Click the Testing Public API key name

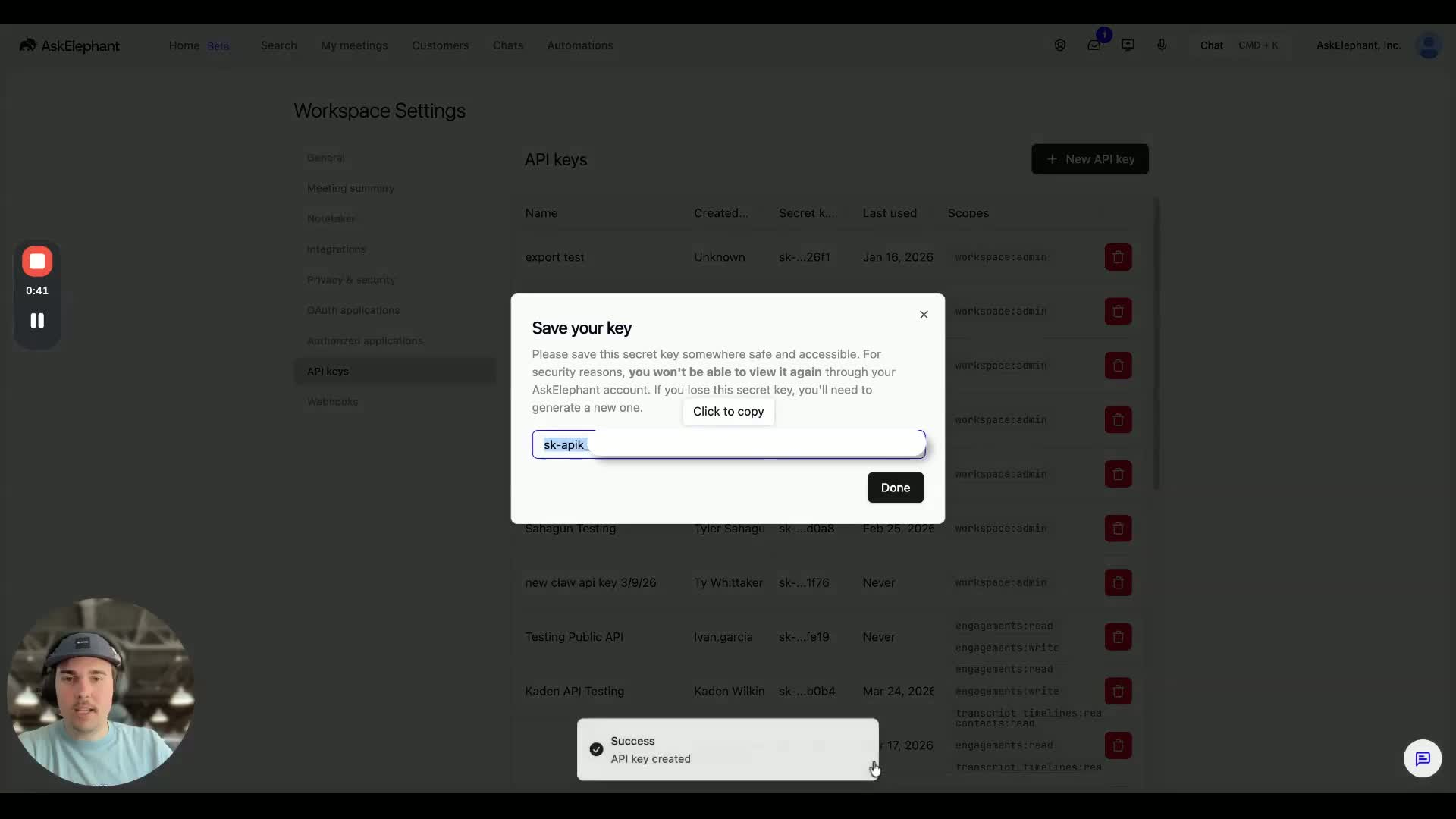tap(574, 637)
